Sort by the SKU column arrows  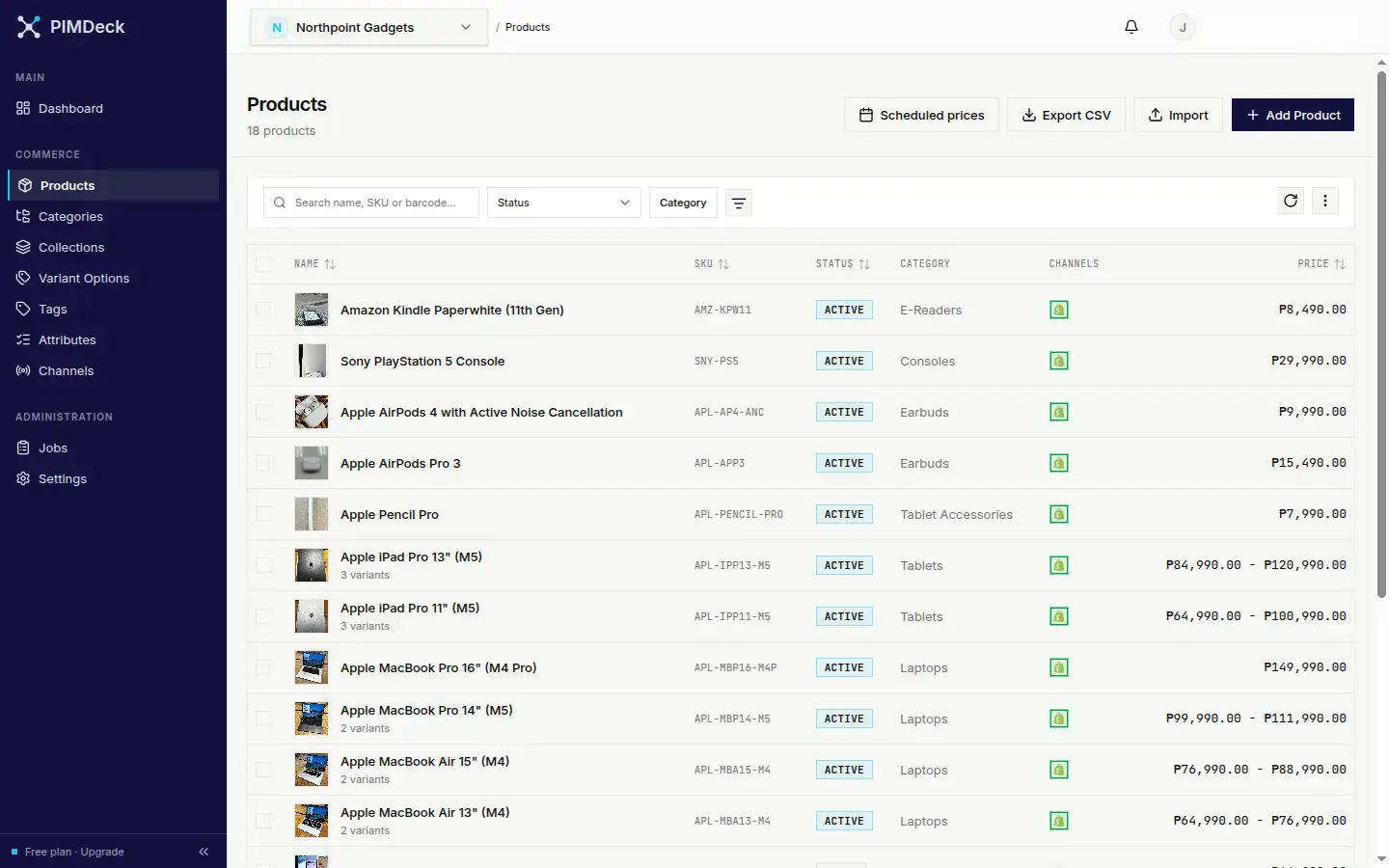tap(723, 264)
